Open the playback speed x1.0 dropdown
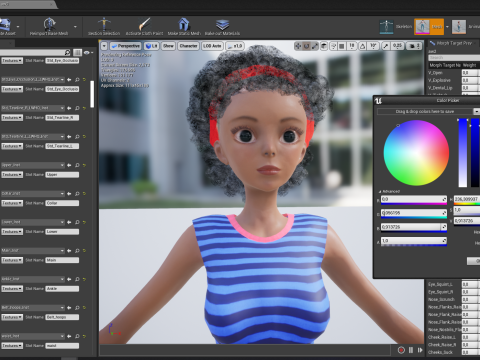 click(x=235, y=46)
